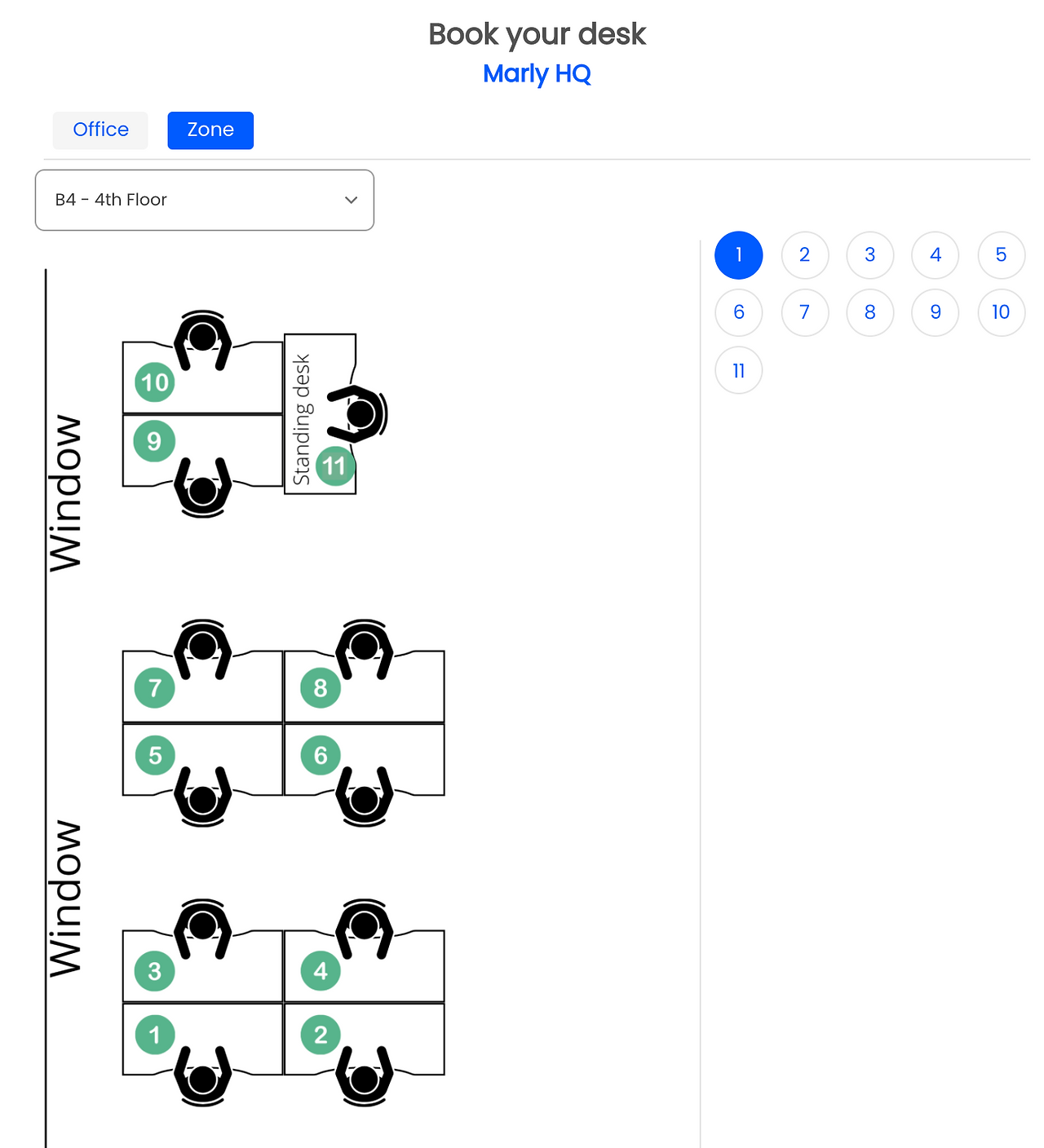Image resolution: width=1044 pixels, height=1148 pixels.
Task: Choose desk 2 circle in number list
Action: pos(805,255)
